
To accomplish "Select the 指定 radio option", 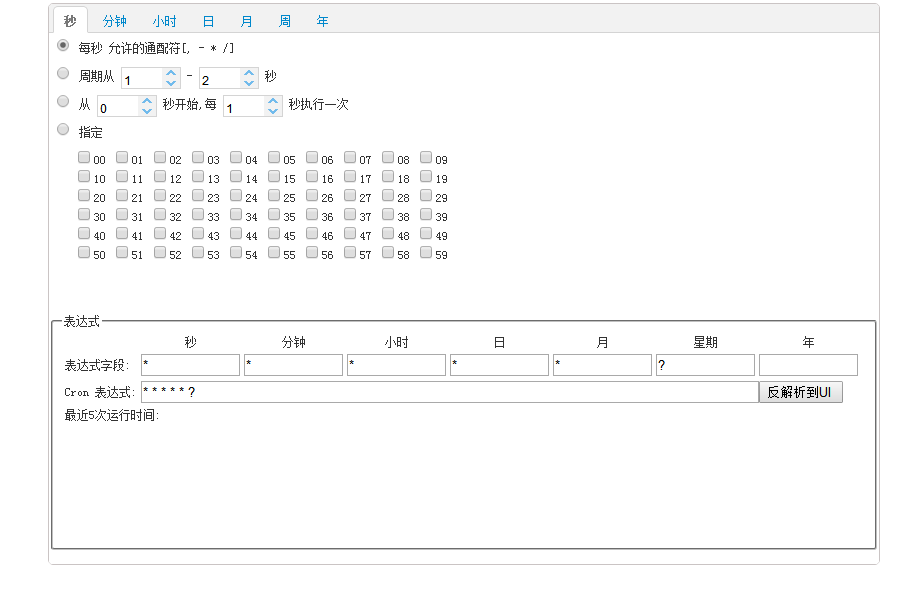I will (63, 129).
